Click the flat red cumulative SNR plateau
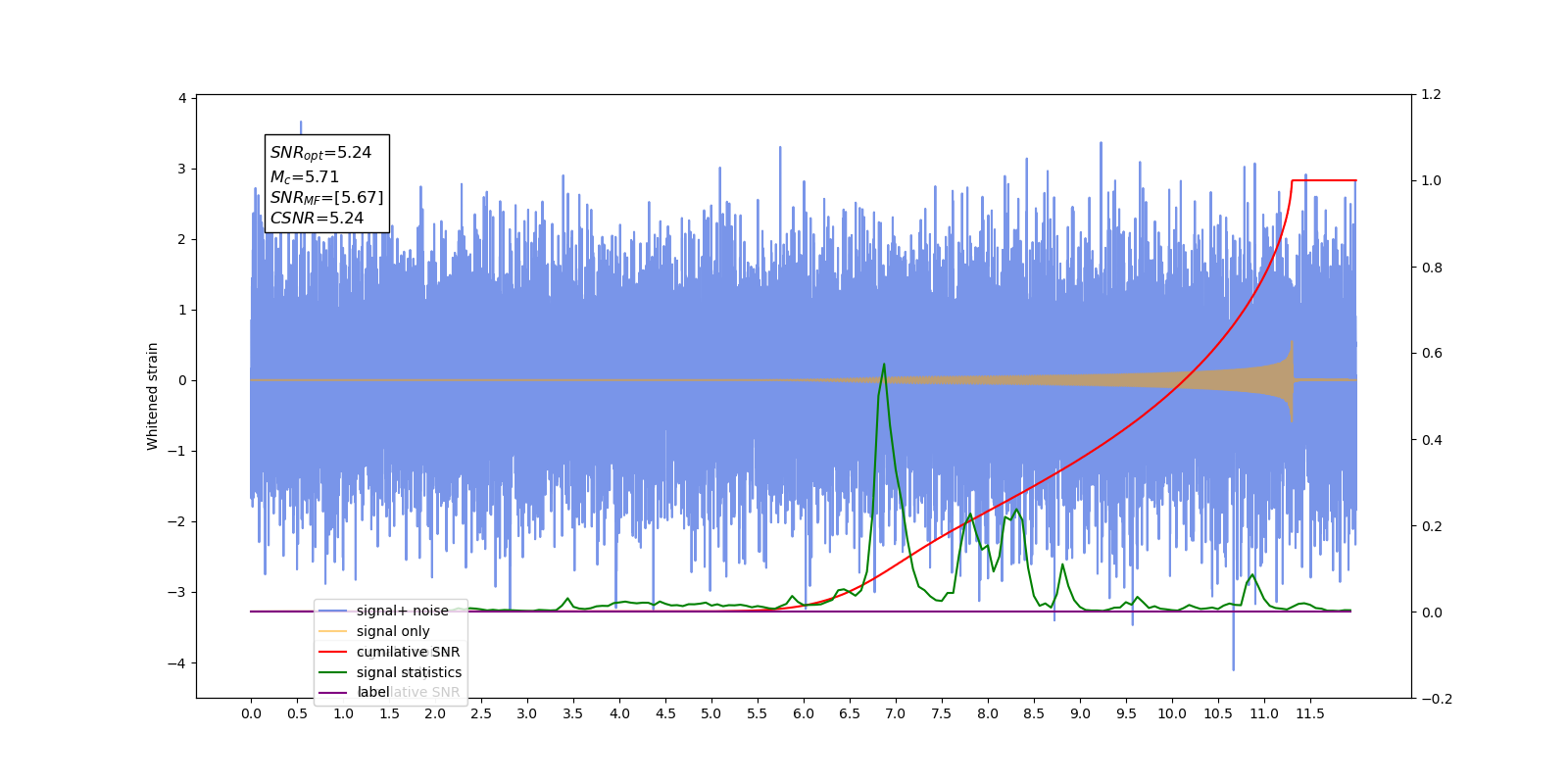This screenshot has width=1568, height=784. (1324, 180)
